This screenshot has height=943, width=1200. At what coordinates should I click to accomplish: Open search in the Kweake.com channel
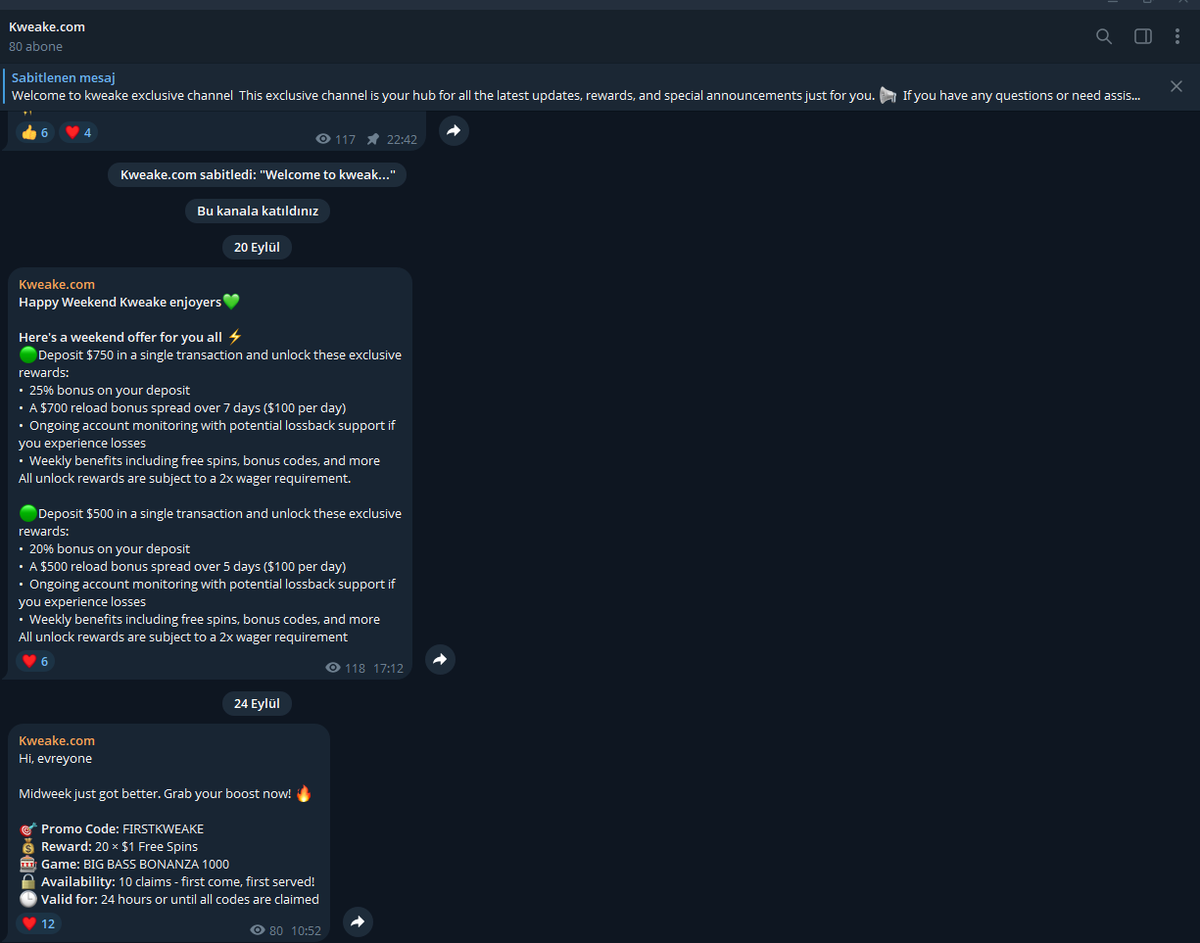[x=1104, y=36]
